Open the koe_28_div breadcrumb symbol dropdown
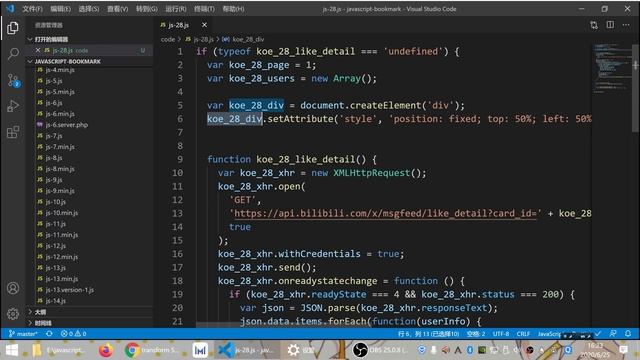Viewport: 640px width, 360px height. (x=243, y=39)
